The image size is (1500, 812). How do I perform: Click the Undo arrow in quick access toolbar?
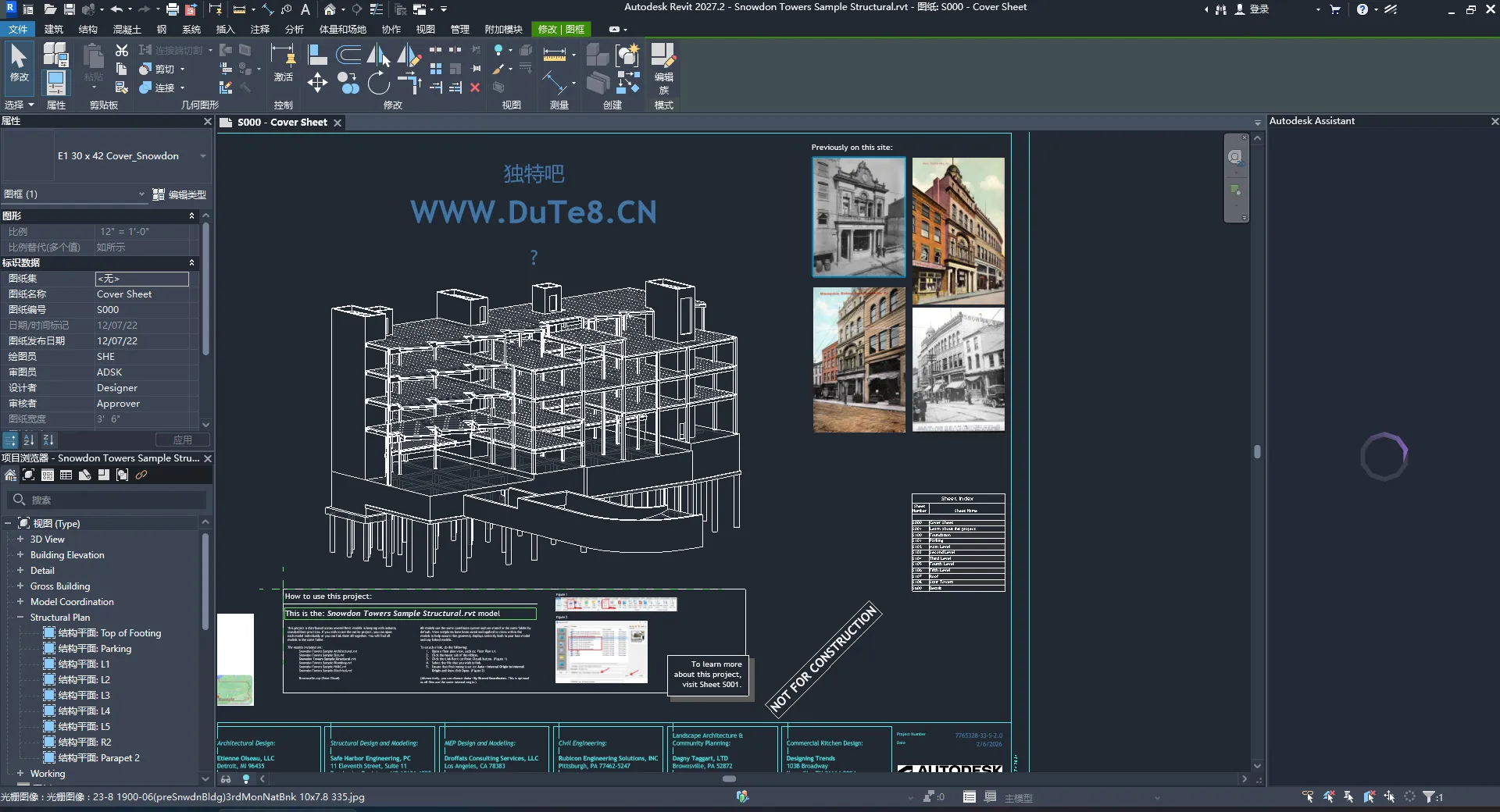click(116, 9)
